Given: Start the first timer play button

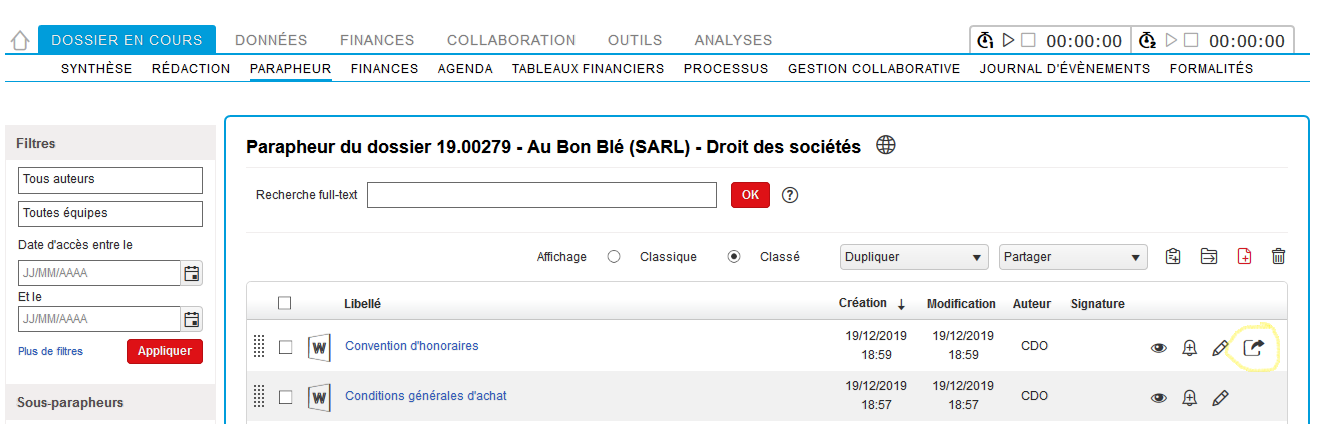Looking at the screenshot, I should pos(1009,40).
